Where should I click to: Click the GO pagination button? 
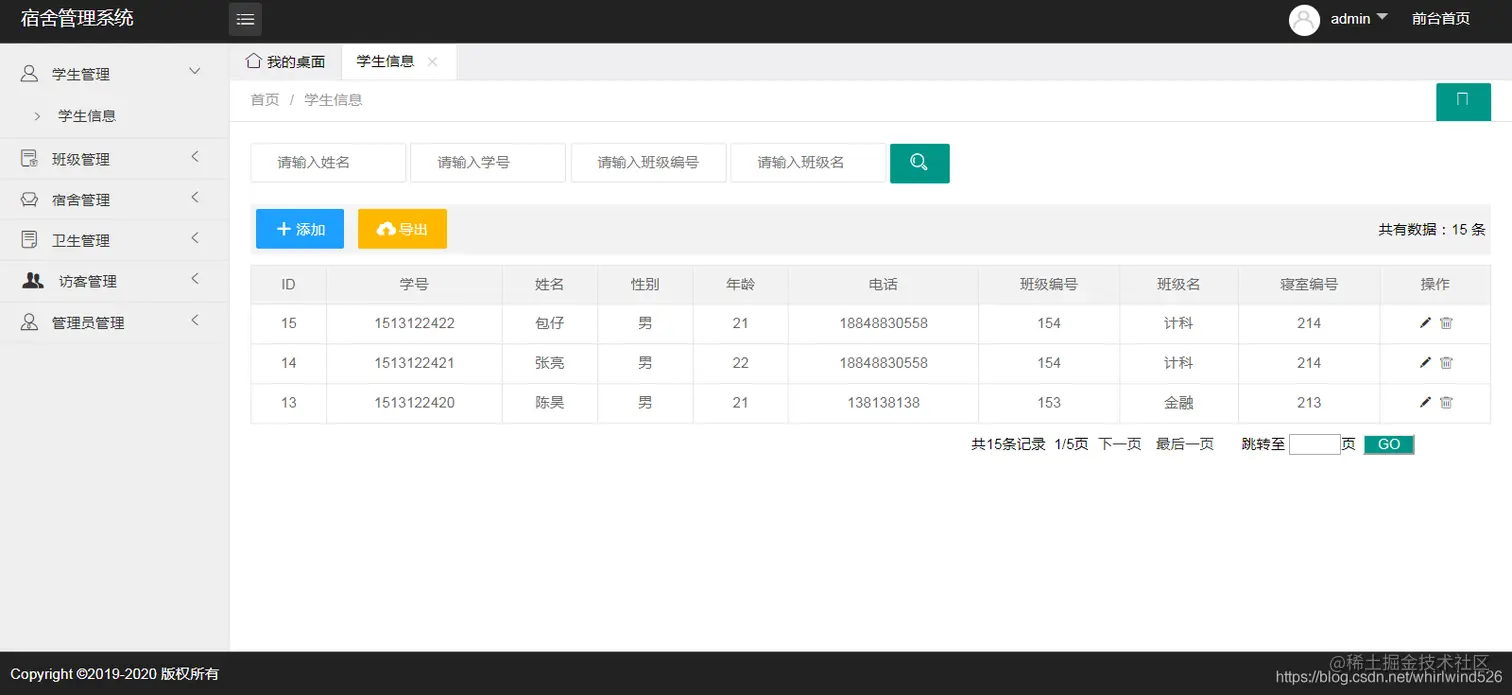coord(1389,444)
